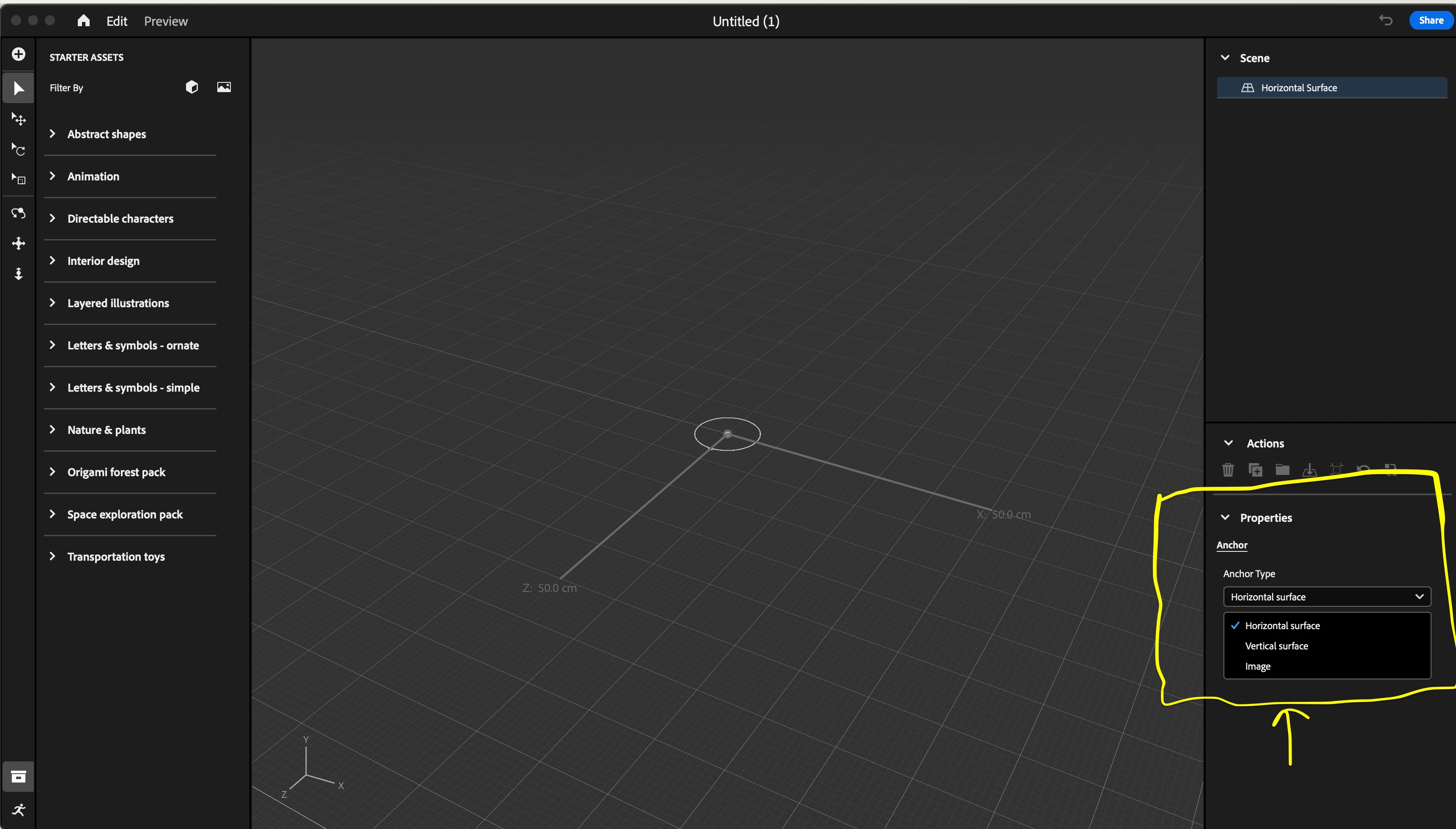Image resolution: width=1456 pixels, height=829 pixels.
Task: Click the Share button
Action: click(1430, 21)
